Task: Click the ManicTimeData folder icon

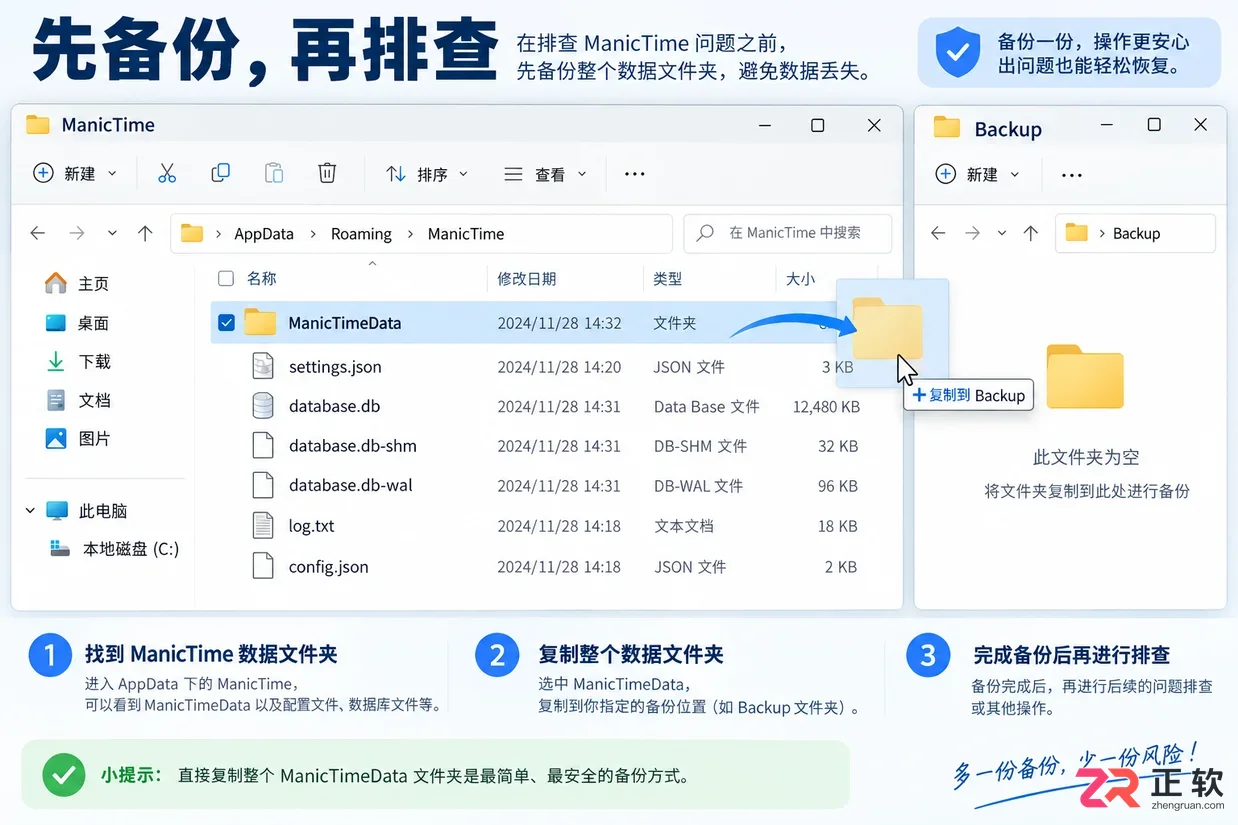Action: [x=260, y=322]
